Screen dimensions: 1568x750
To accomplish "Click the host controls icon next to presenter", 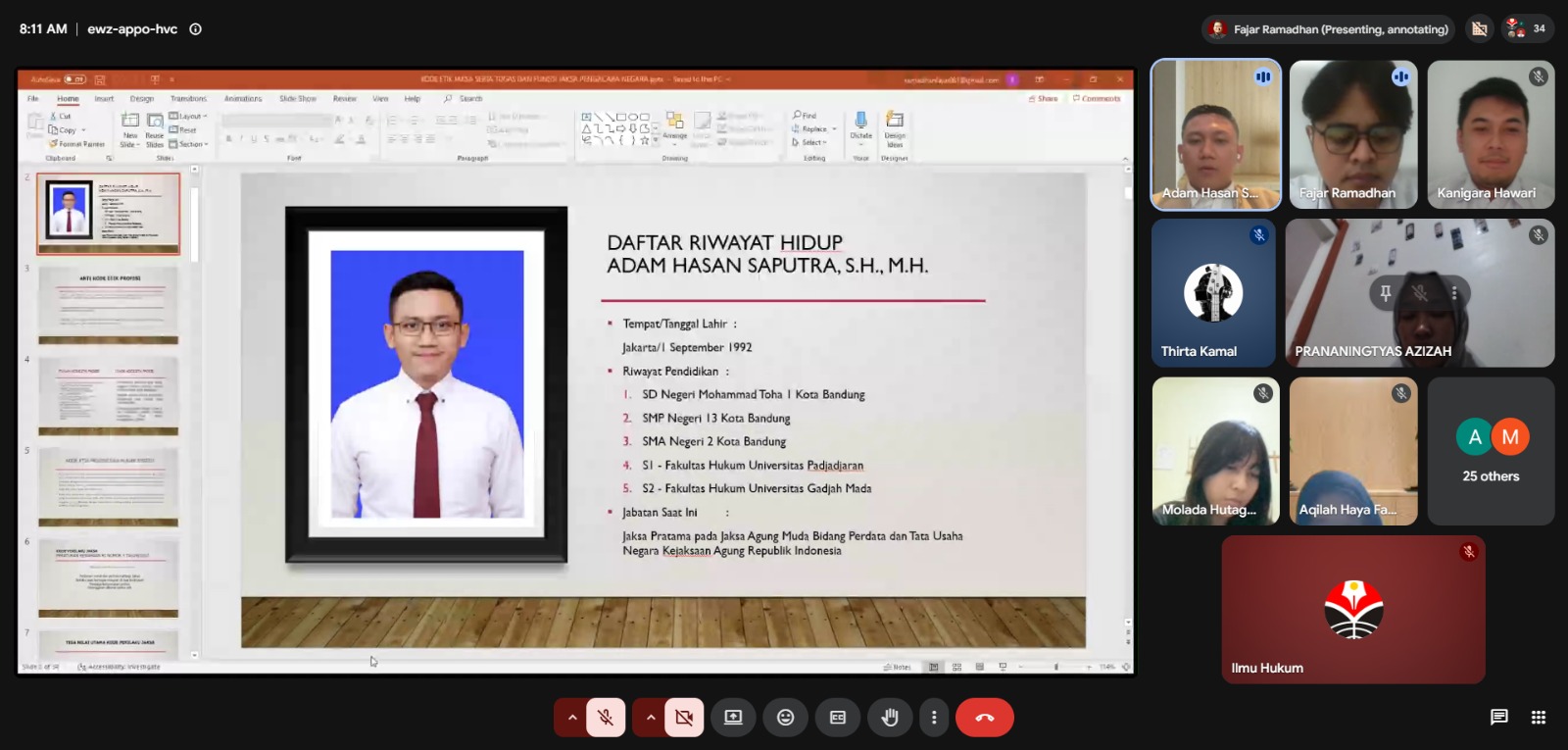I will (1479, 29).
